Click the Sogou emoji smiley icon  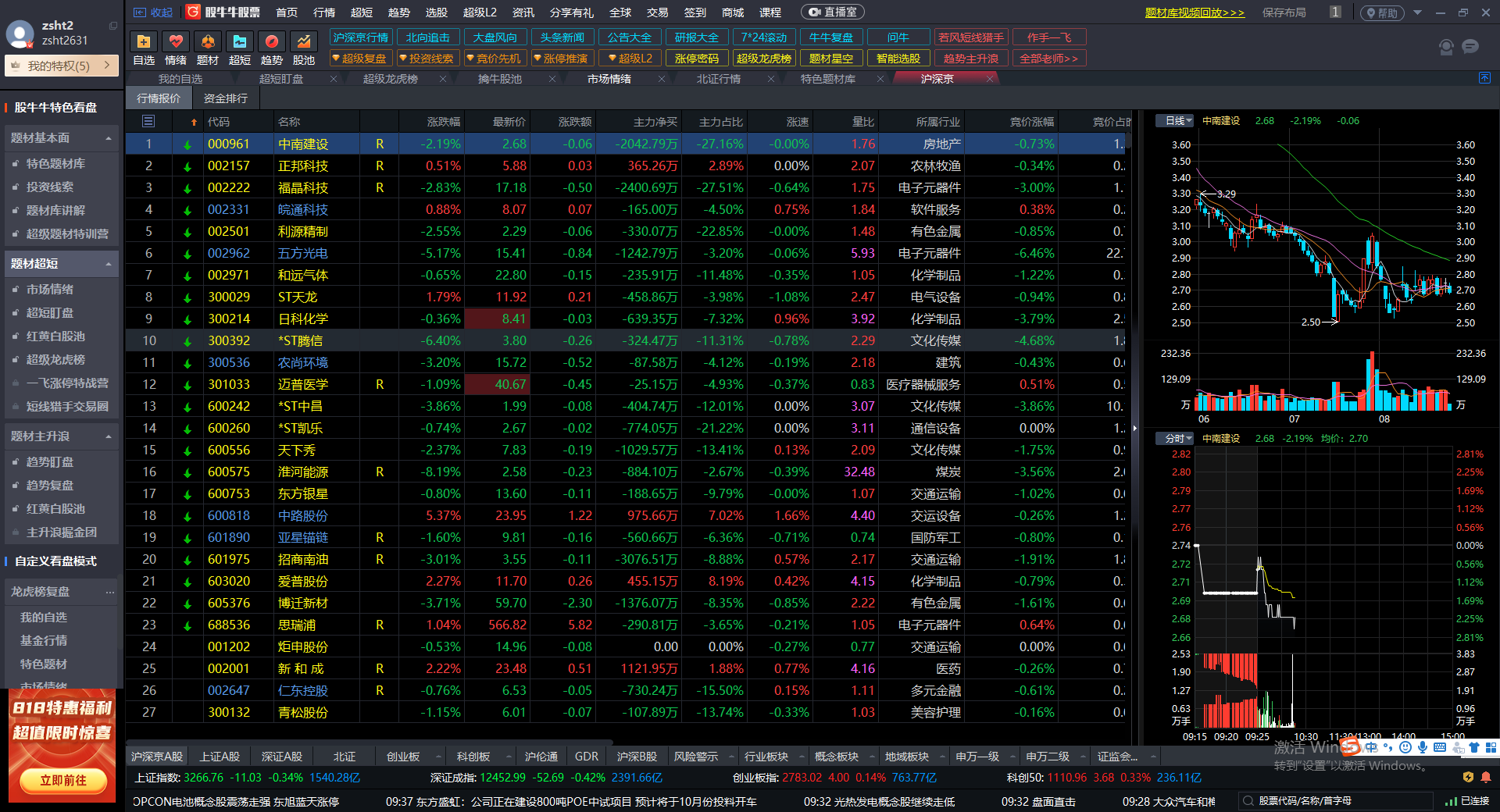point(1405,747)
